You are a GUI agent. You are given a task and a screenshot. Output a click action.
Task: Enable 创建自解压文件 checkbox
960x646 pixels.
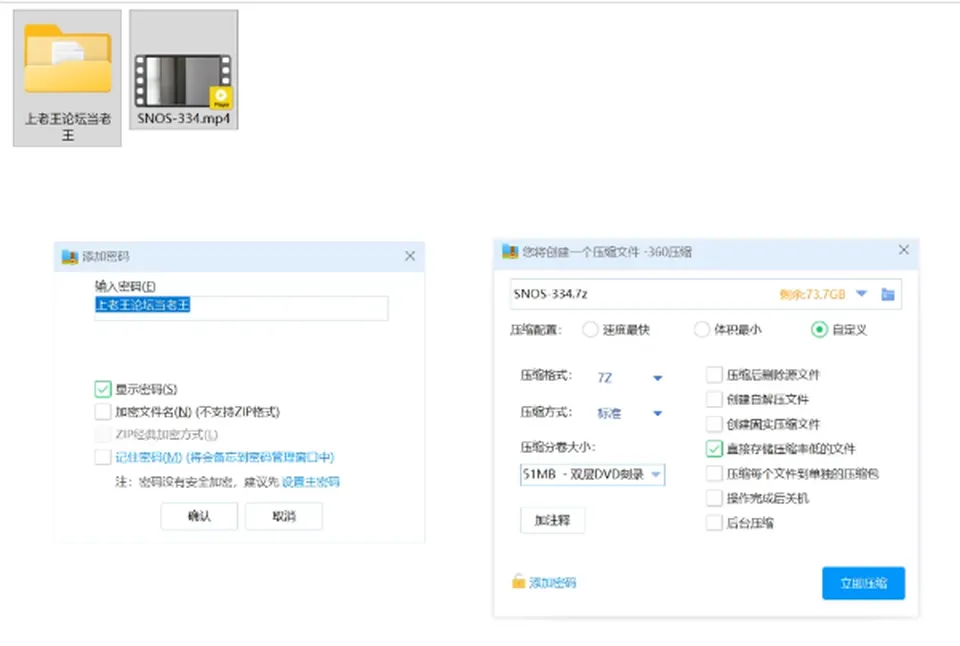pyautogui.click(x=714, y=399)
